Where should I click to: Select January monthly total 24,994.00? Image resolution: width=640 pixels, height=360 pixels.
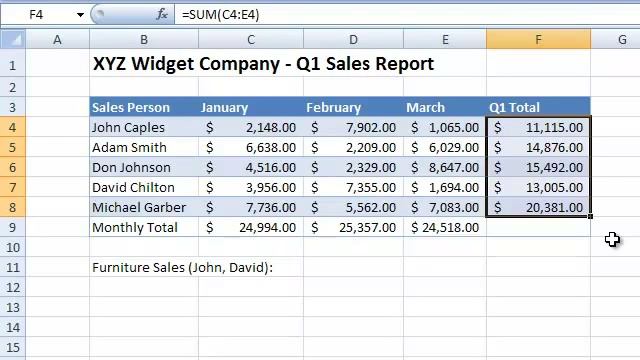point(251,227)
